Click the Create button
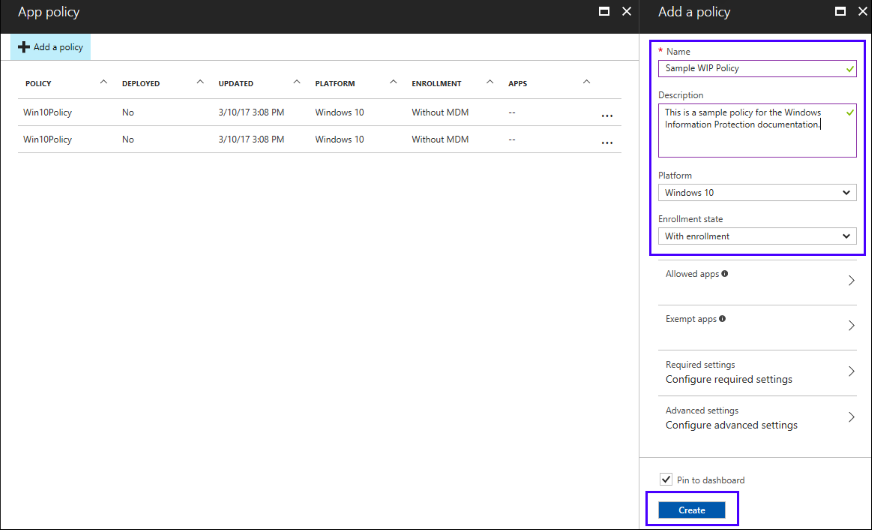The image size is (872, 530). tap(692, 510)
